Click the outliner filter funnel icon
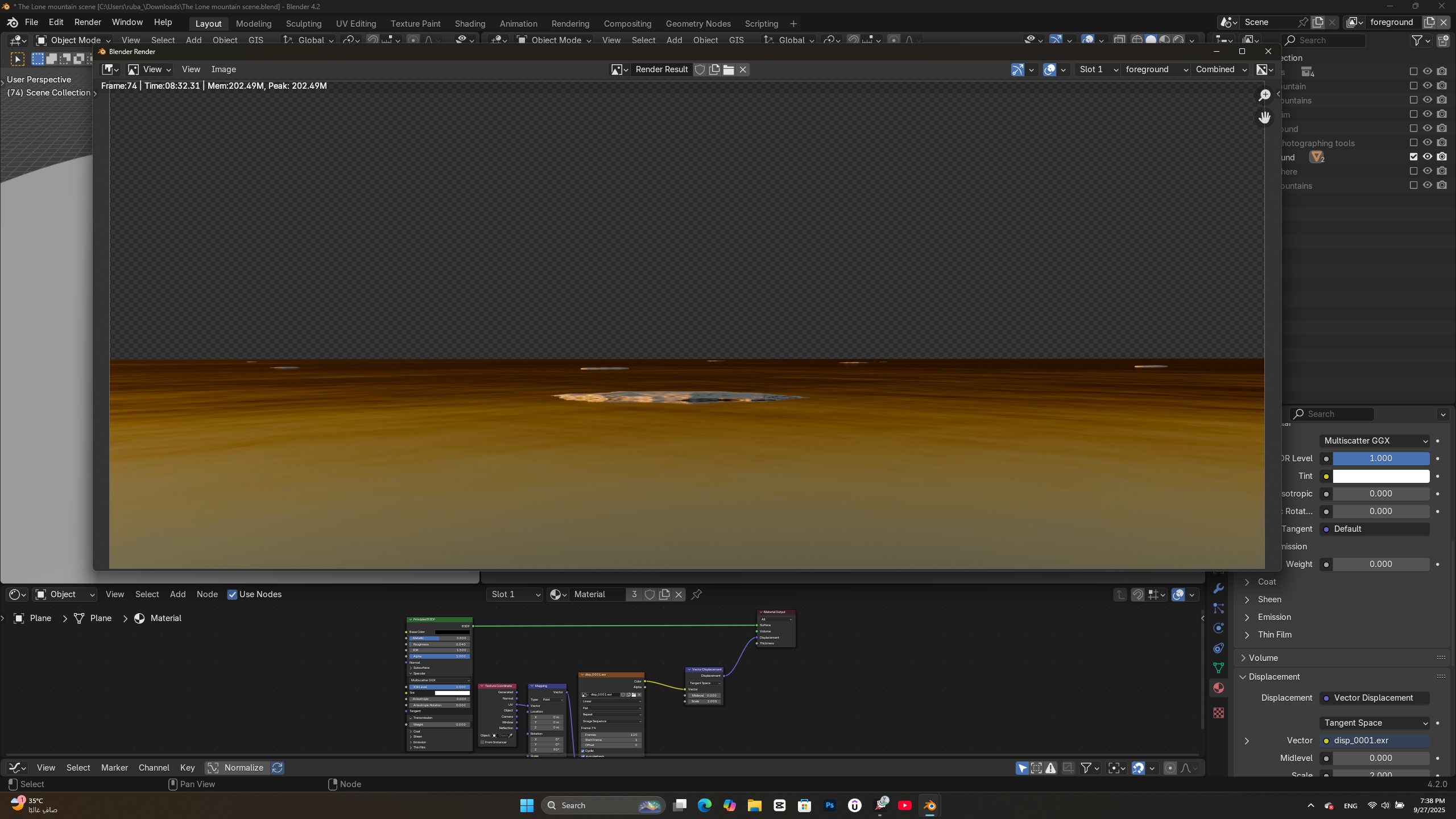The image size is (1456, 819). (x=1417, y=40)
